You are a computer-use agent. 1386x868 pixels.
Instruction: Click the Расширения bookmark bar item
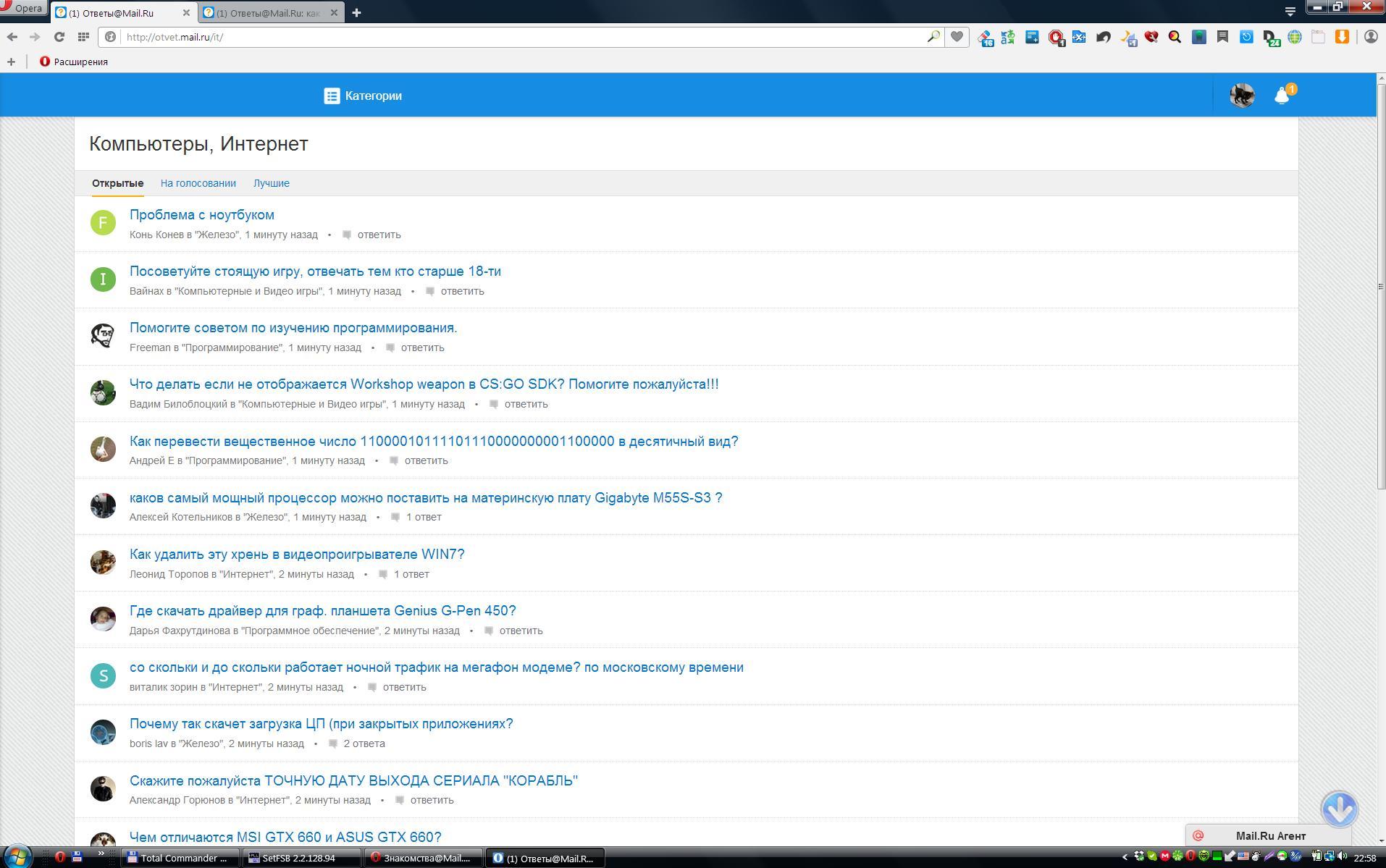pos(74,62)
